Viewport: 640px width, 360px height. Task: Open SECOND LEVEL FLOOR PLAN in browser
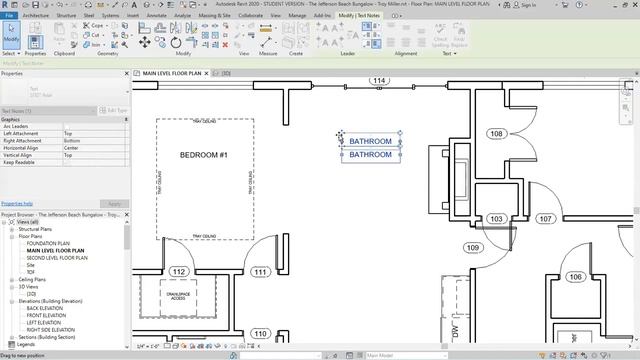(57, 258)
